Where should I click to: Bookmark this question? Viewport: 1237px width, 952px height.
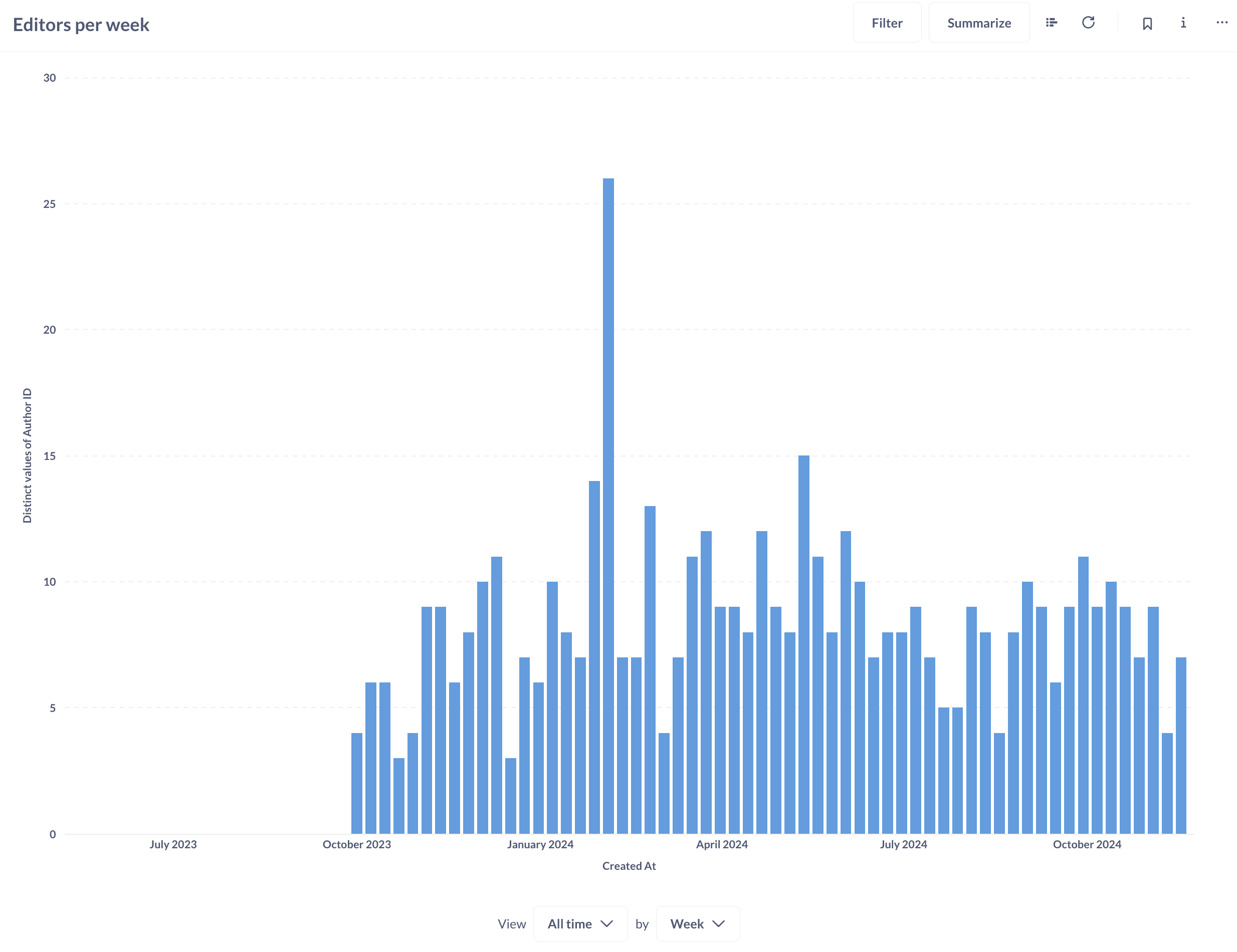point(1147,23)
